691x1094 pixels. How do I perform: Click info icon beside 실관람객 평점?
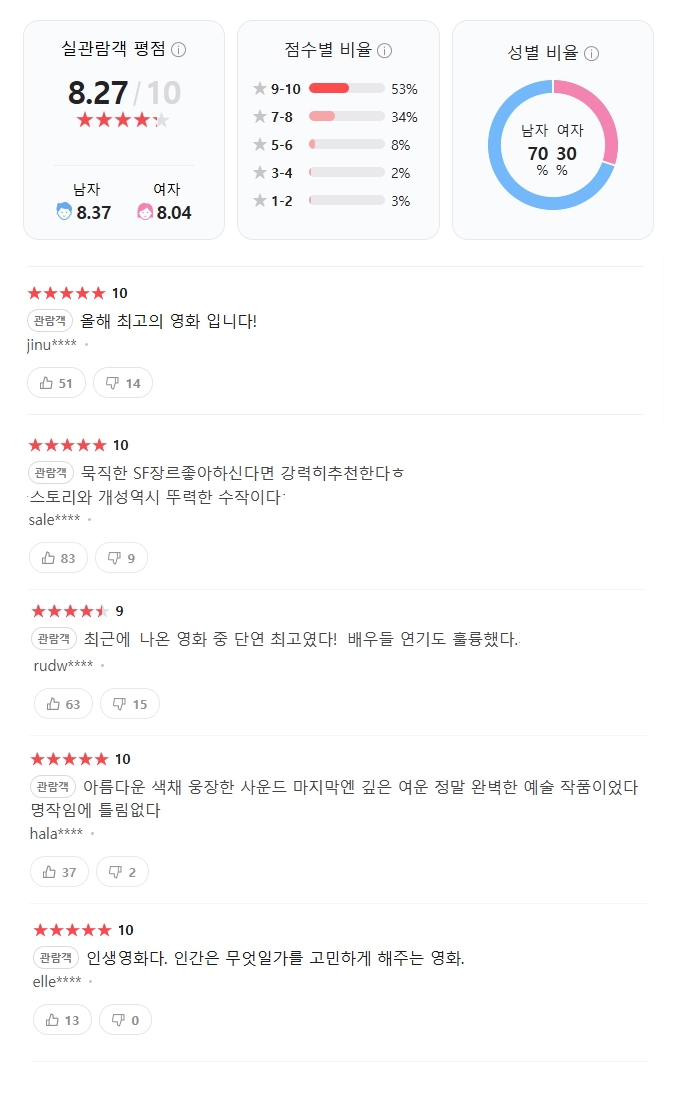click(x=179, y=50)
